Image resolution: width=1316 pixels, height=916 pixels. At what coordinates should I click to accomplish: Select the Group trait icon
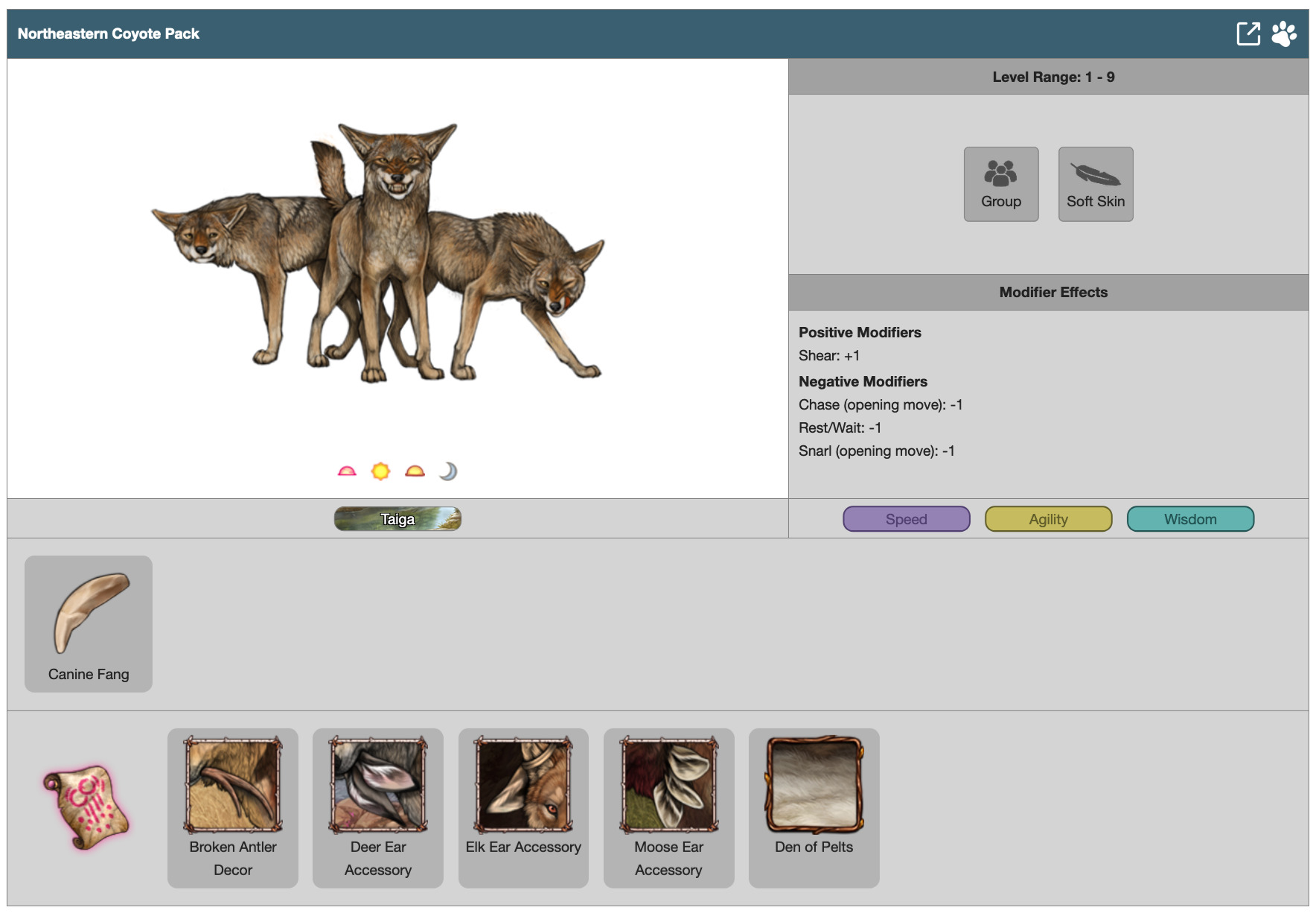pos(1000,183)
